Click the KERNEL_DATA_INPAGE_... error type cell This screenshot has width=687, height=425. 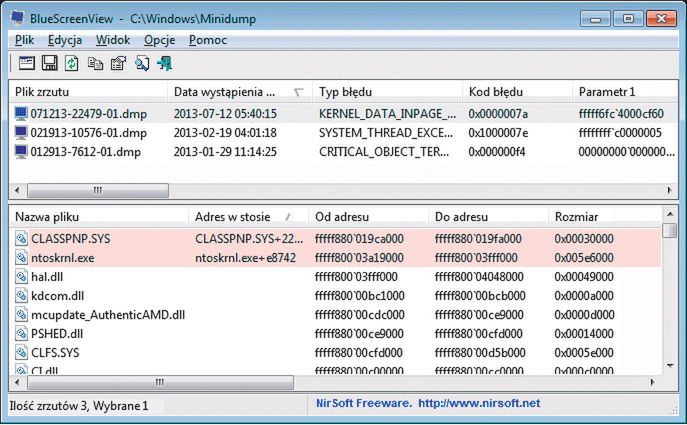pyautogui.click(x=387, y=114)
